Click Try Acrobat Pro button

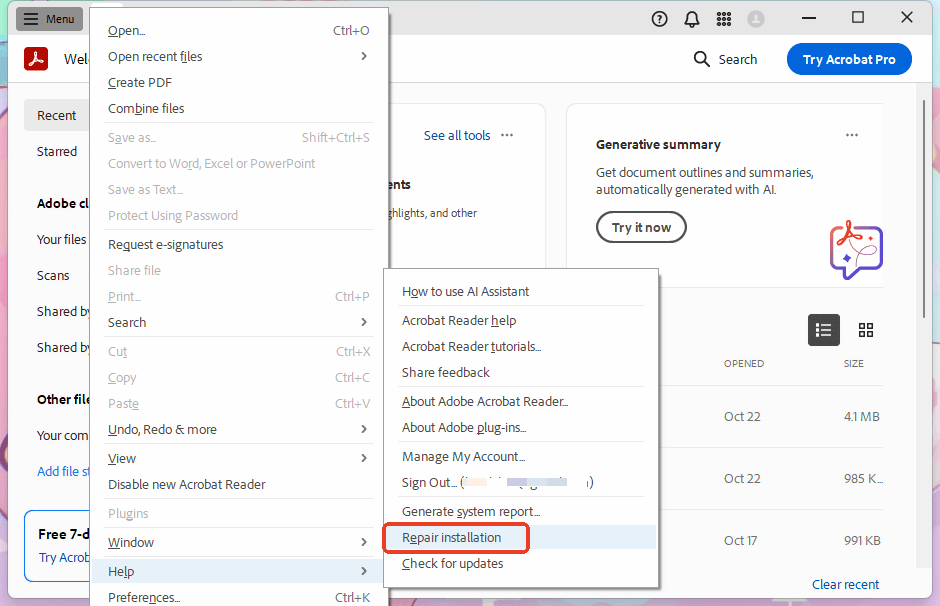coord(849,59)
